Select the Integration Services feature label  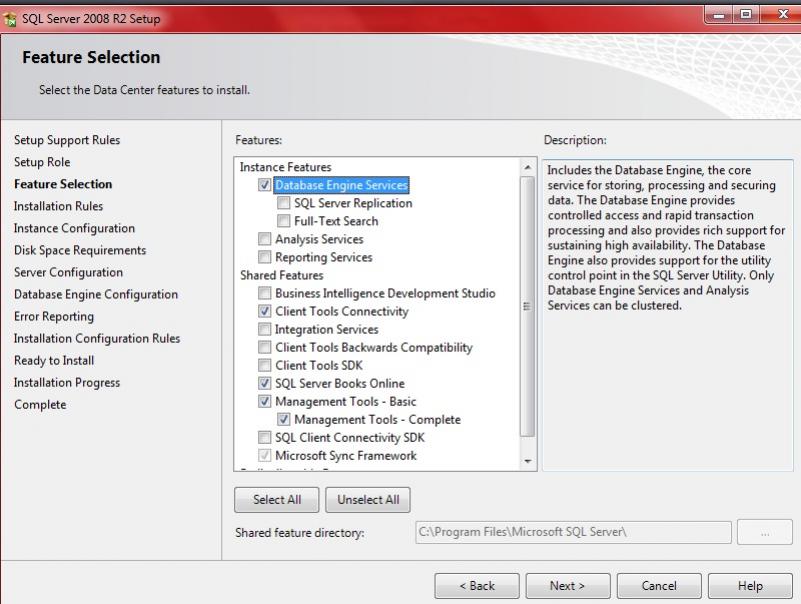click(x=327, y=329)
